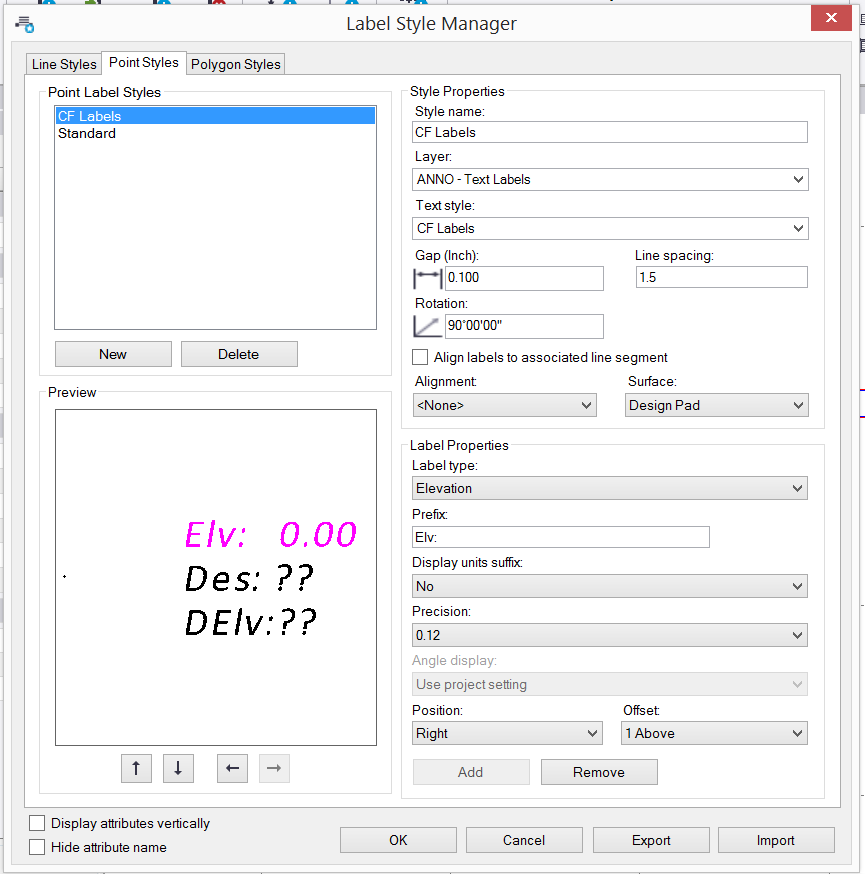865x874 pixels.
Task: Click the Gap distance icon
Action: [x=427, y=278]
